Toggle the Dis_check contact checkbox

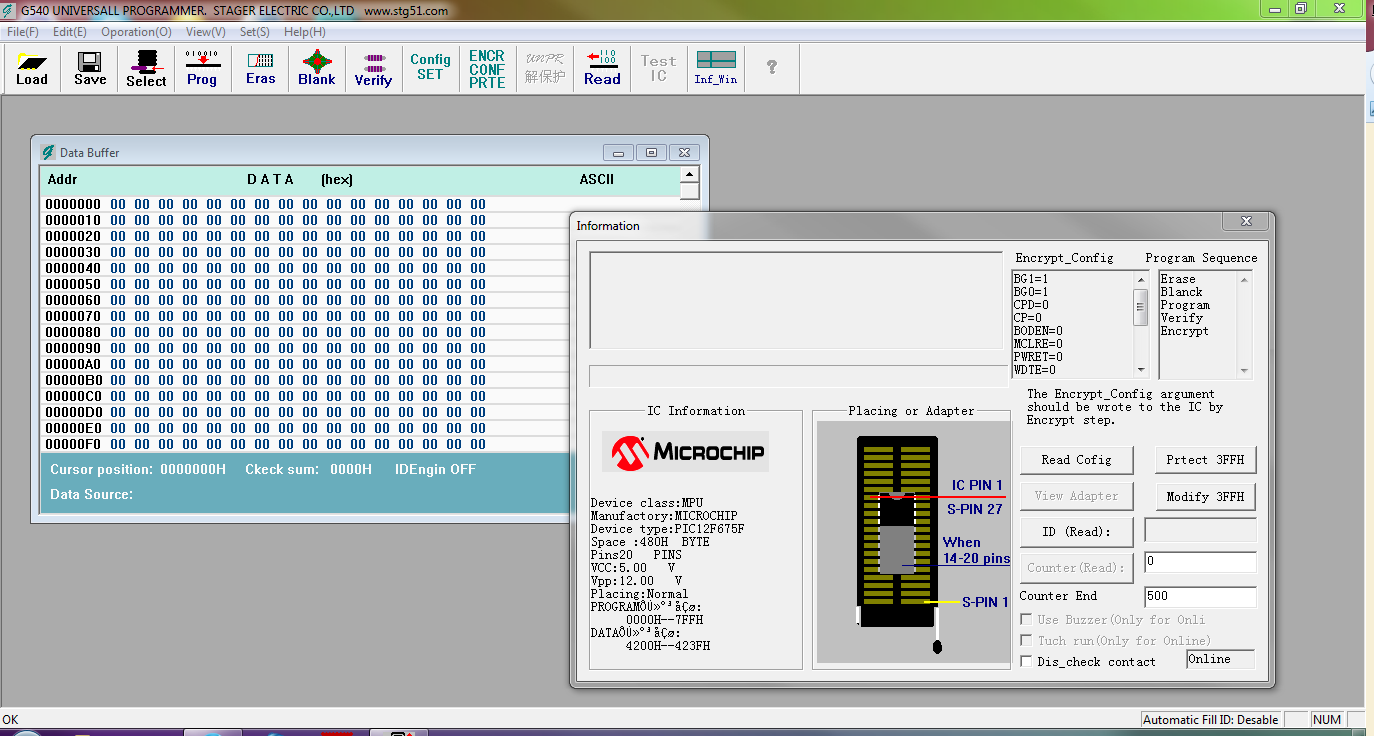[x=1027, y=661]
